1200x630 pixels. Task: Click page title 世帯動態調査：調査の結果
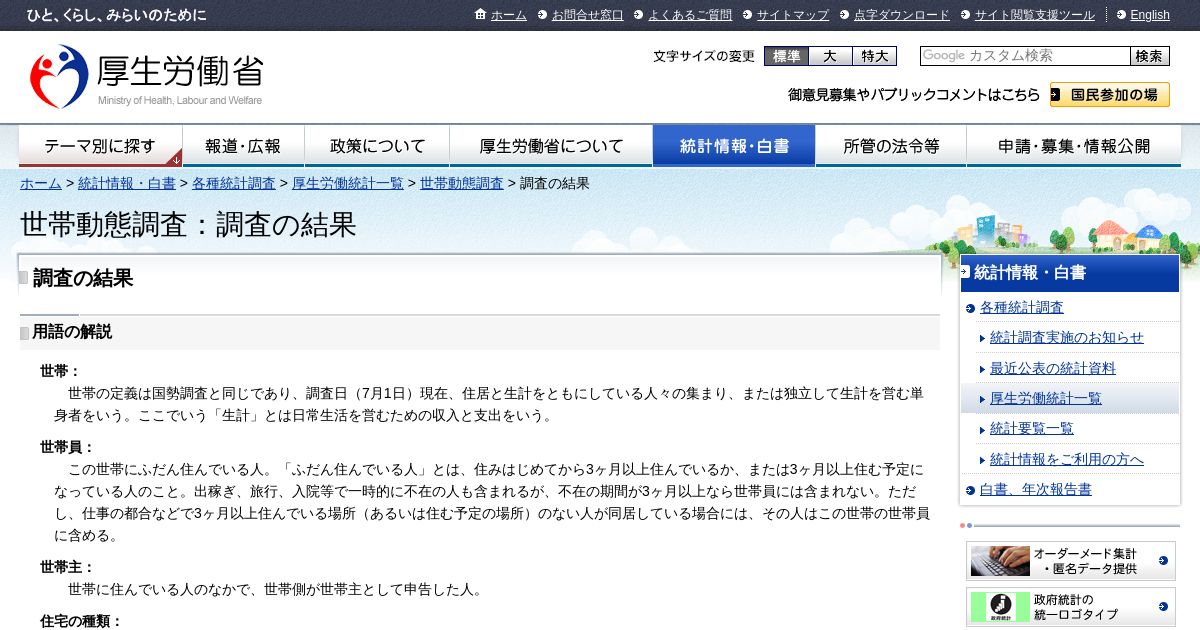click(x=188, y=224)
